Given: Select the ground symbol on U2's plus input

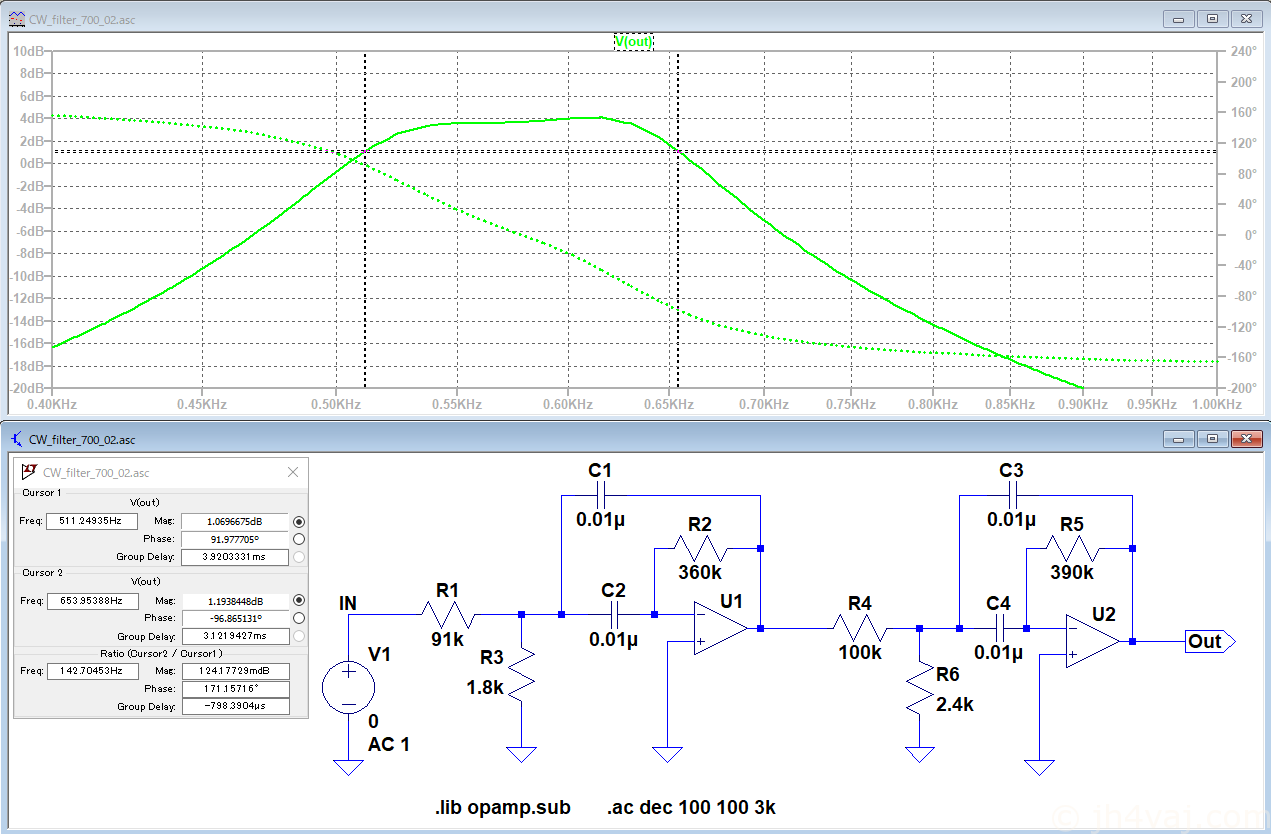Looking at the screenshot, I should (1040, 767).
